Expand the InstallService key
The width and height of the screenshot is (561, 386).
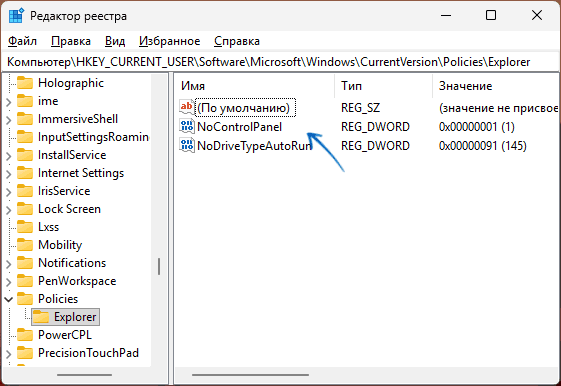point(9,156)
